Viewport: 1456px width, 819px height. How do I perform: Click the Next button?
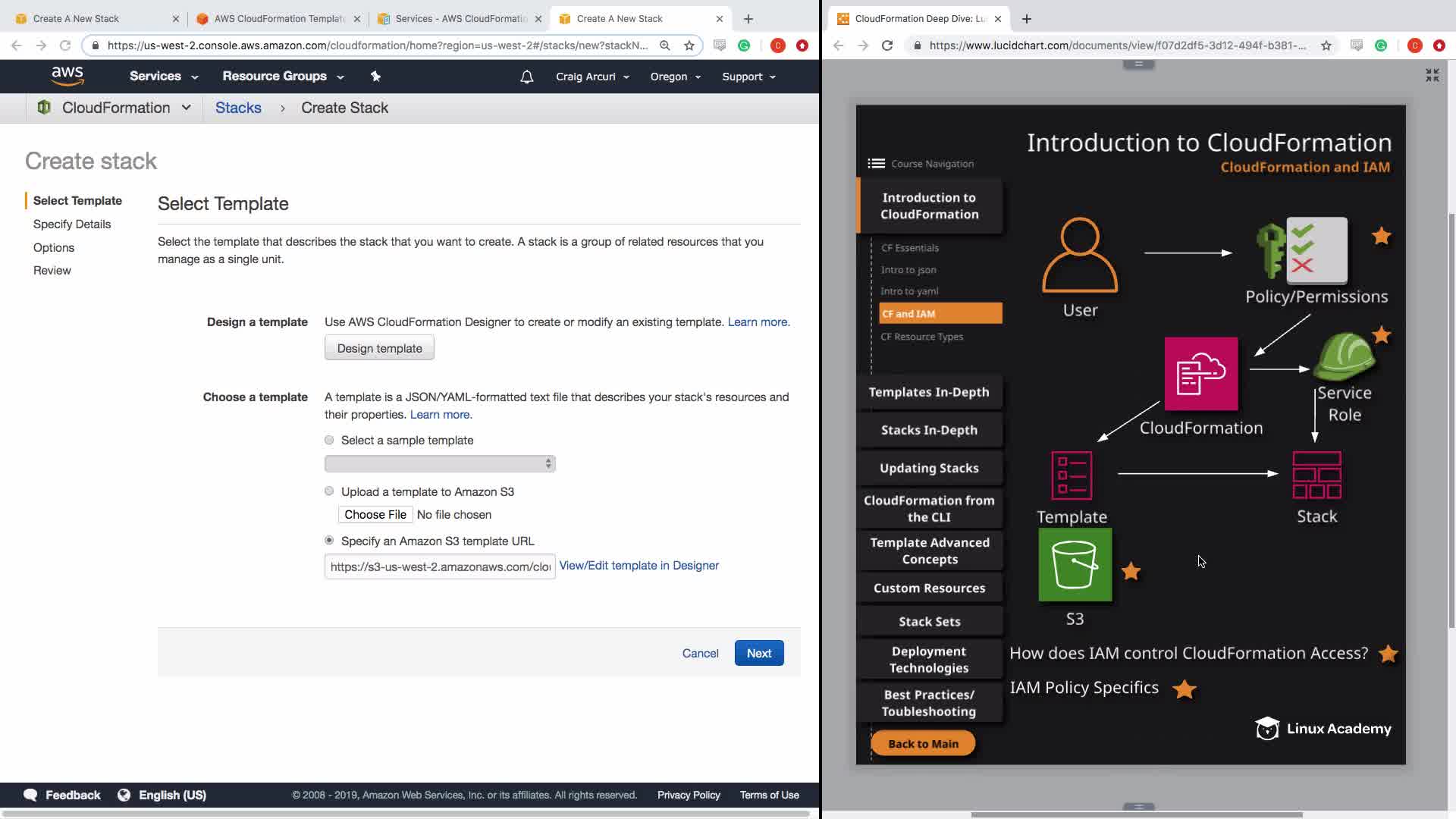[758, 653]
